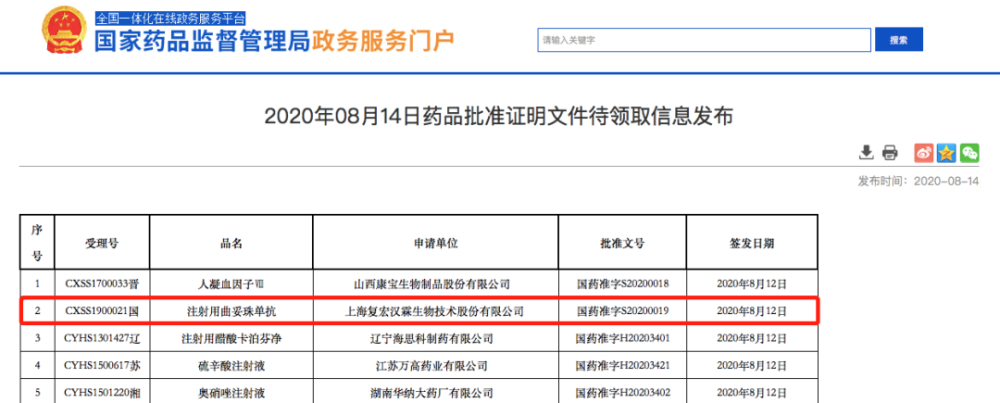Viewport: 1000px width, 403px height.
Task: Select cell 人凝血因子Ⅷ
Action: 231,284
